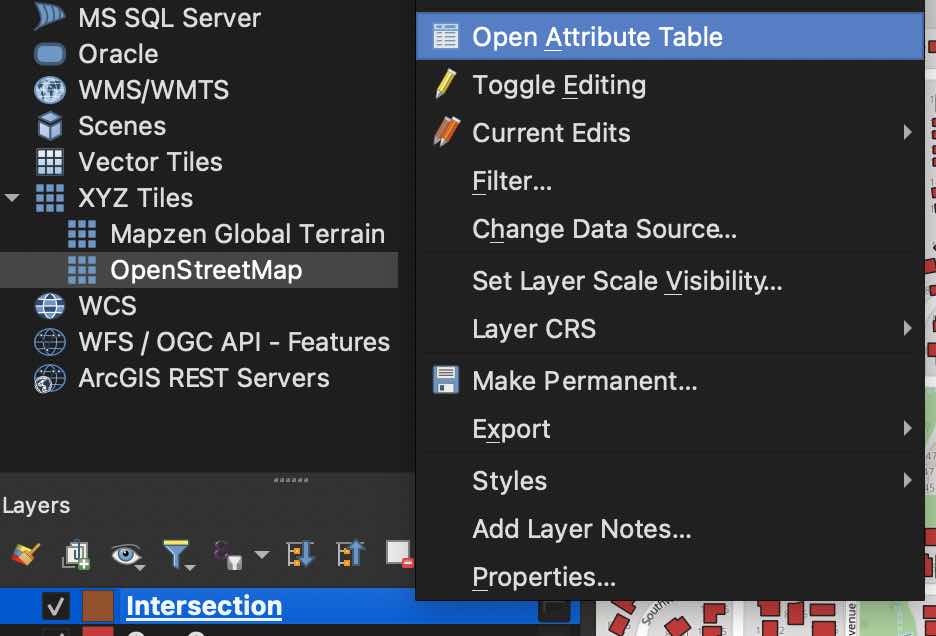Click Collapse All layers icon

pos(350,553)
